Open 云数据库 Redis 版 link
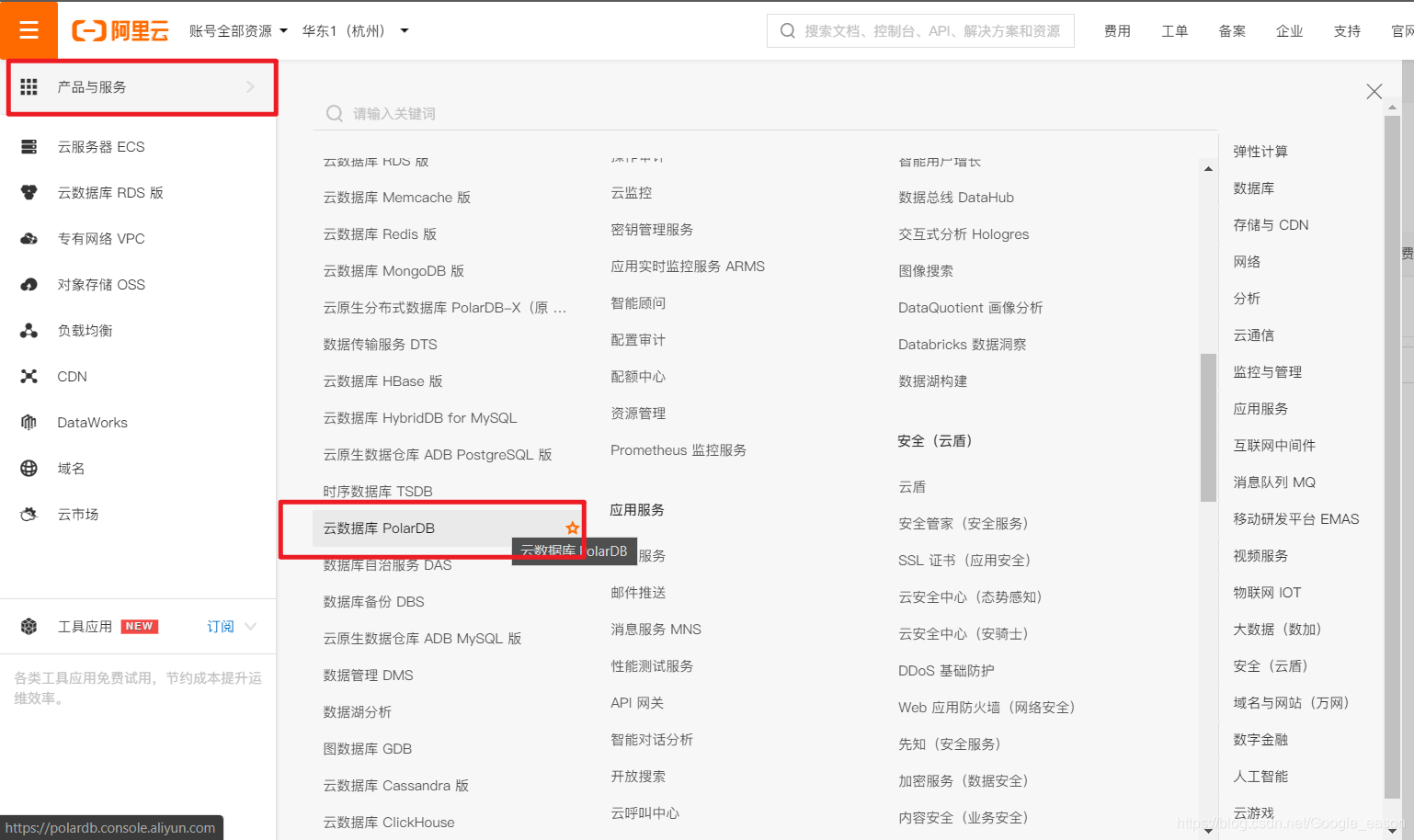This screenshot has height=840, width=1414. click(380, 234)
